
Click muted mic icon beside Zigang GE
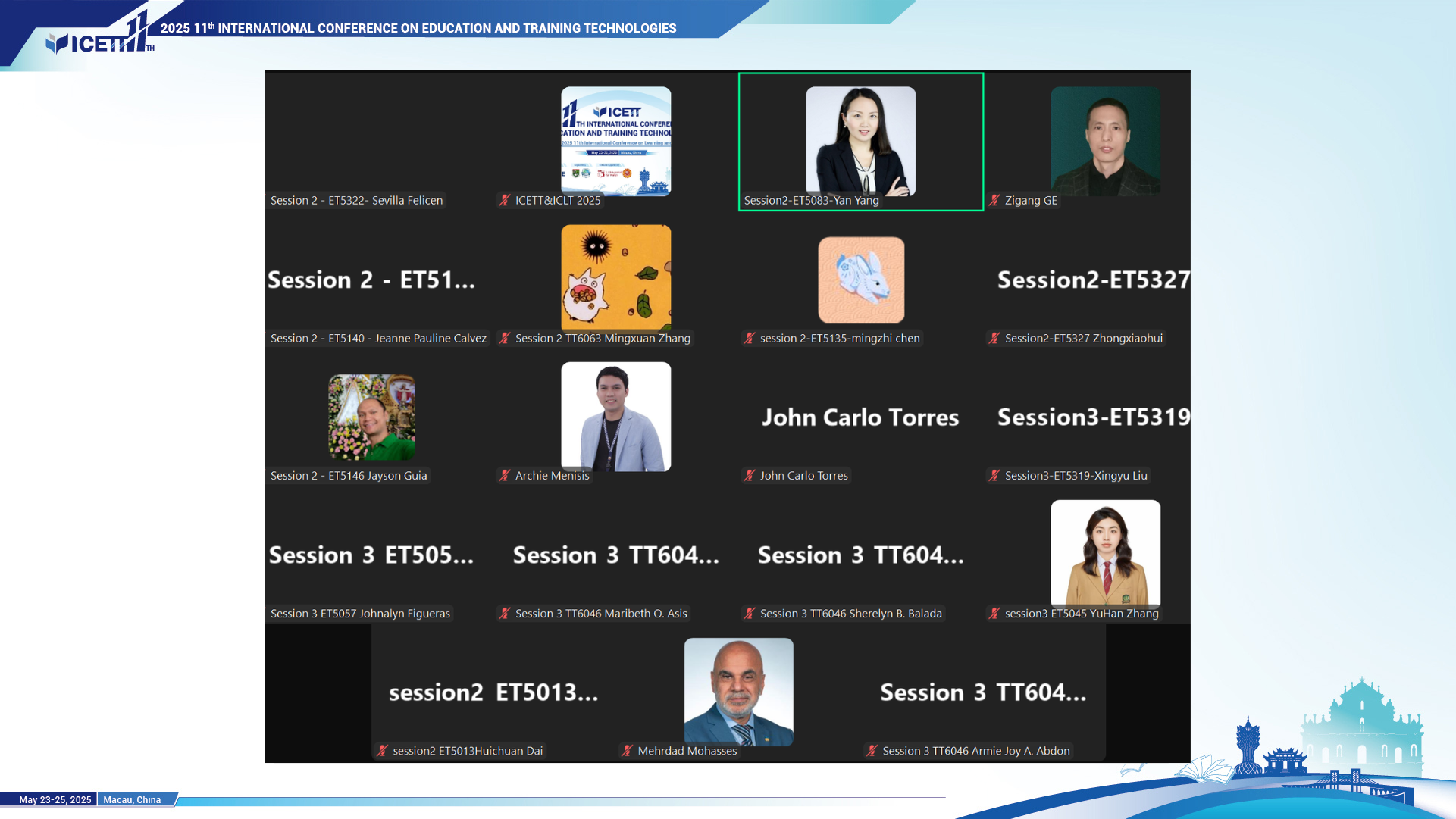(x=994, y=200)
